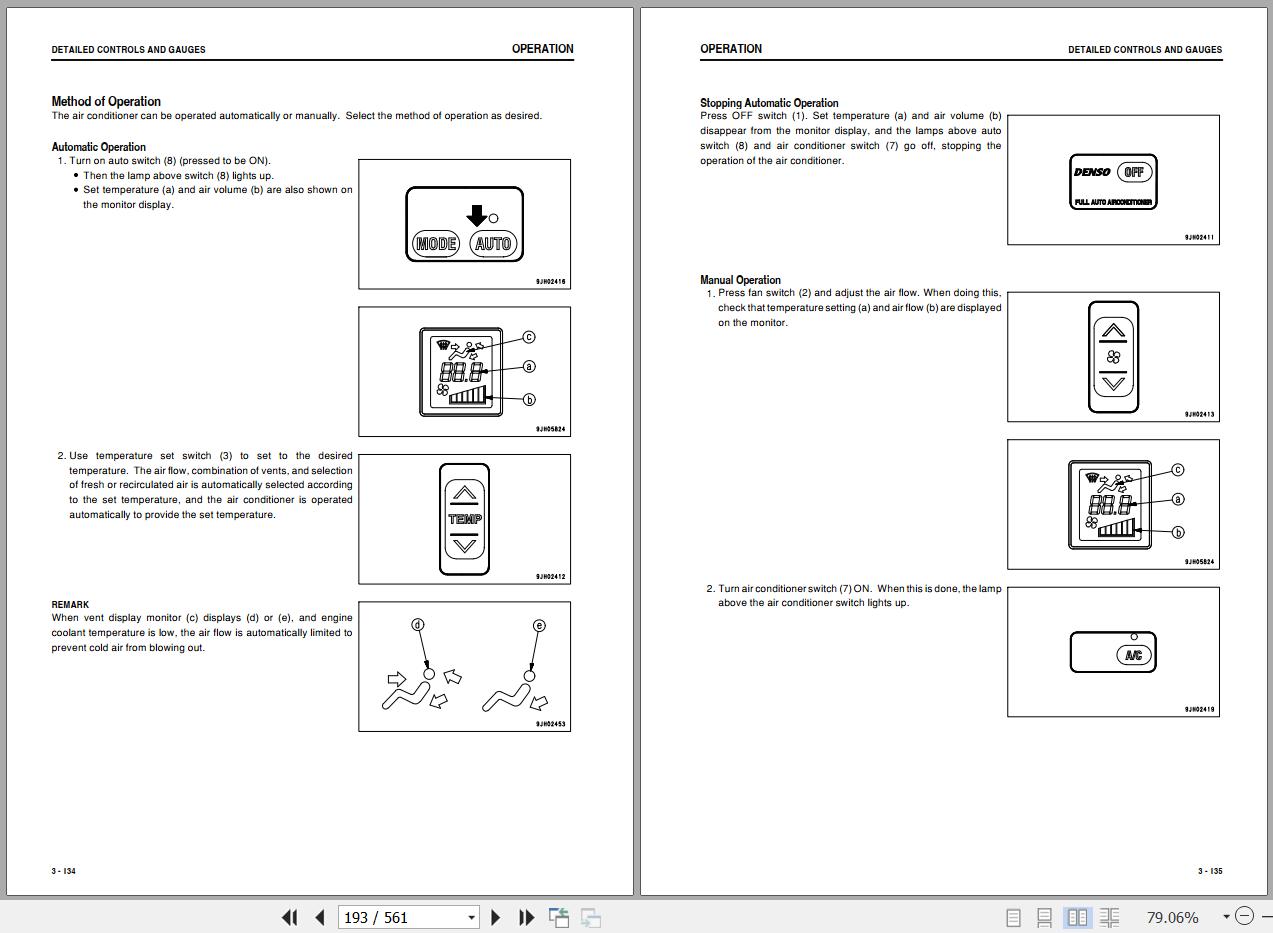Select two-page continuous scrolling layout
Viewport: 1273px width, 933px height.
coord(1109,917)
